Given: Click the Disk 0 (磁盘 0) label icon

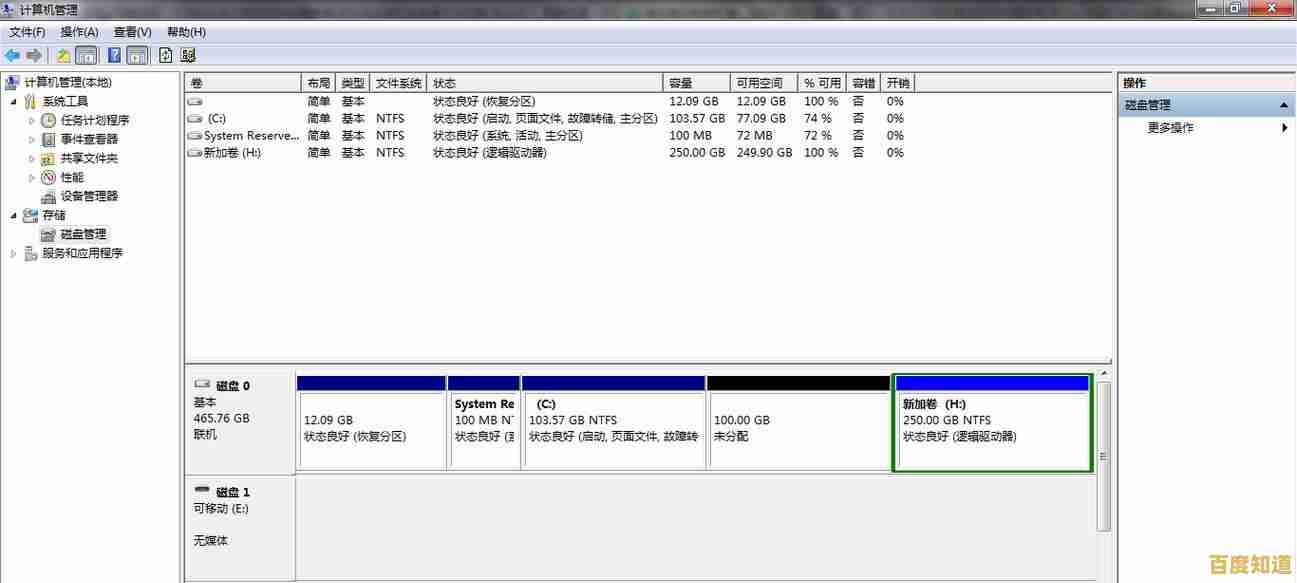Looking at the screenshot, I should tap(203, 385).
